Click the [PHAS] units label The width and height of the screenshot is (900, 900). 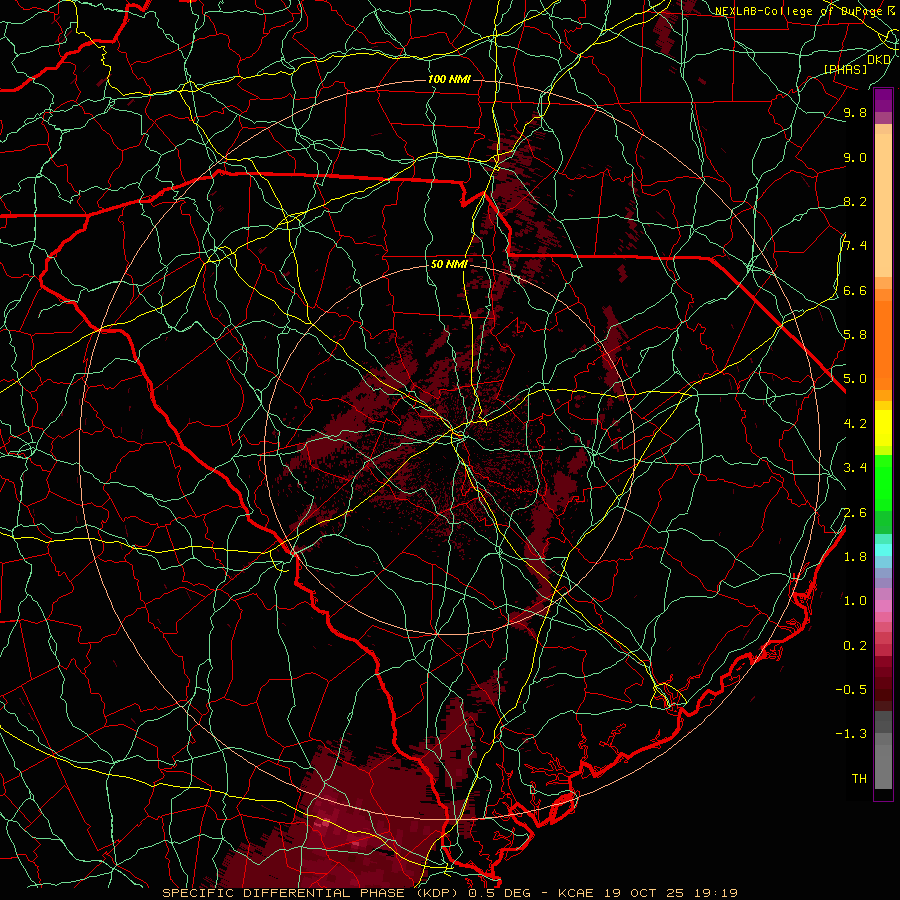click(x=845, y=69)
